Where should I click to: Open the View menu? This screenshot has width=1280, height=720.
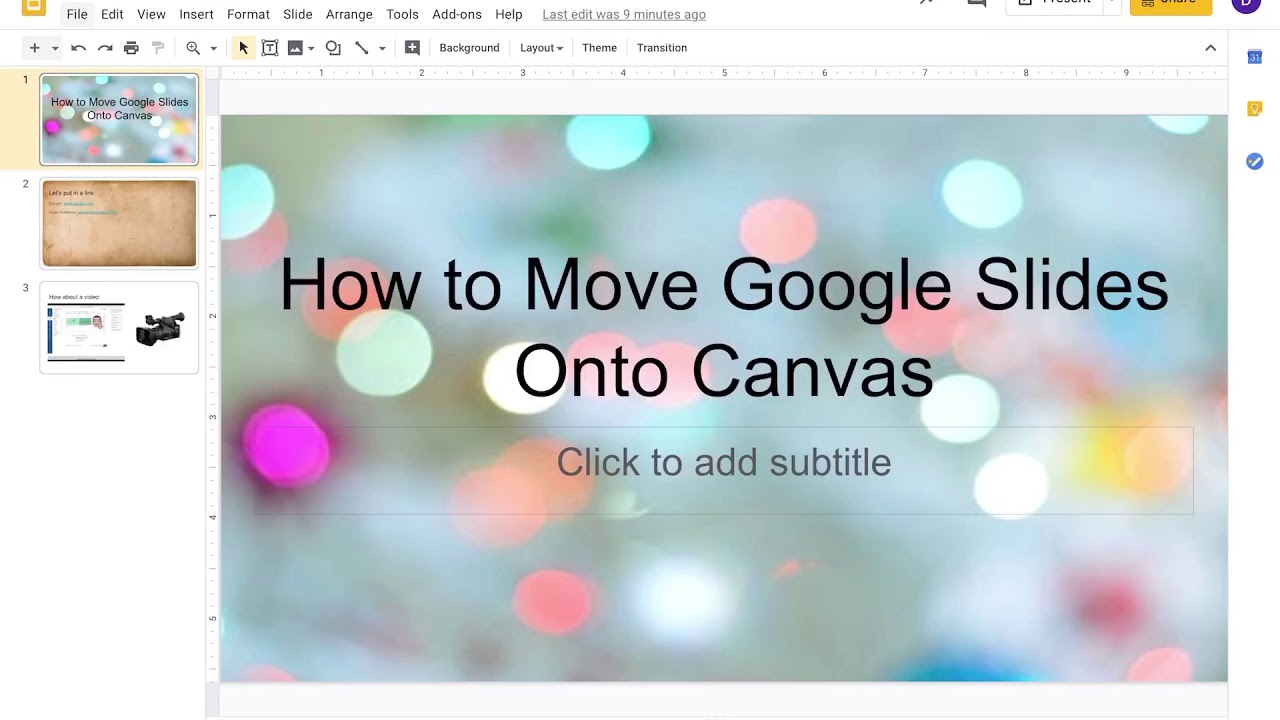click(151, 14)
